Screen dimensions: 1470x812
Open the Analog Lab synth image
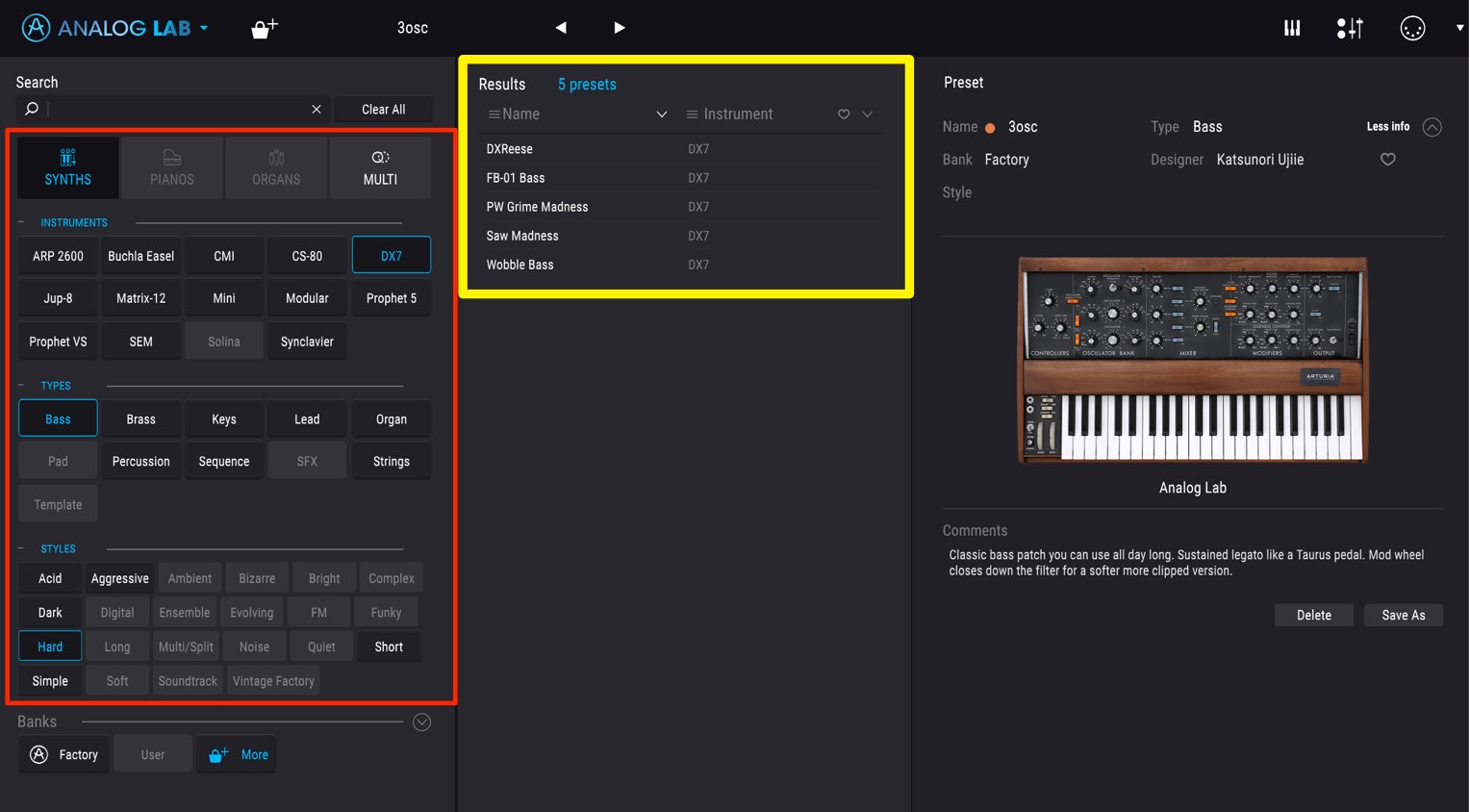1193,360
